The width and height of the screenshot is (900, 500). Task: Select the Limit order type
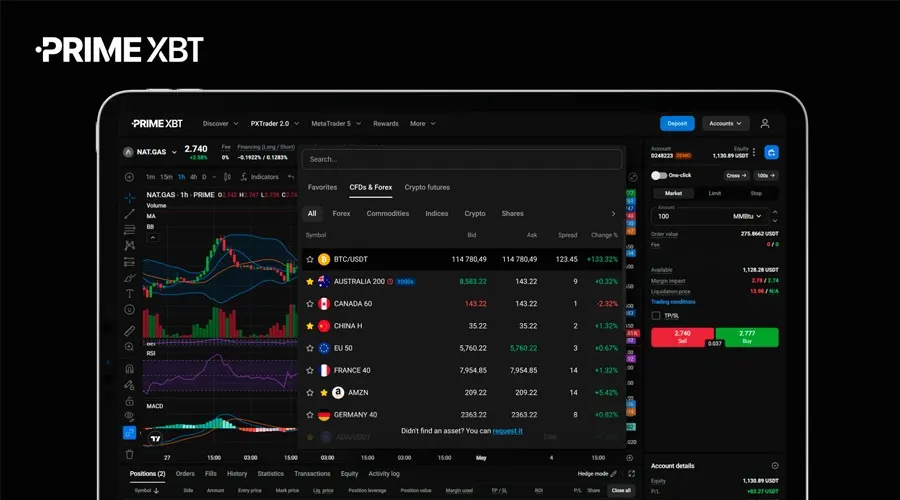(x=715, y=193)
